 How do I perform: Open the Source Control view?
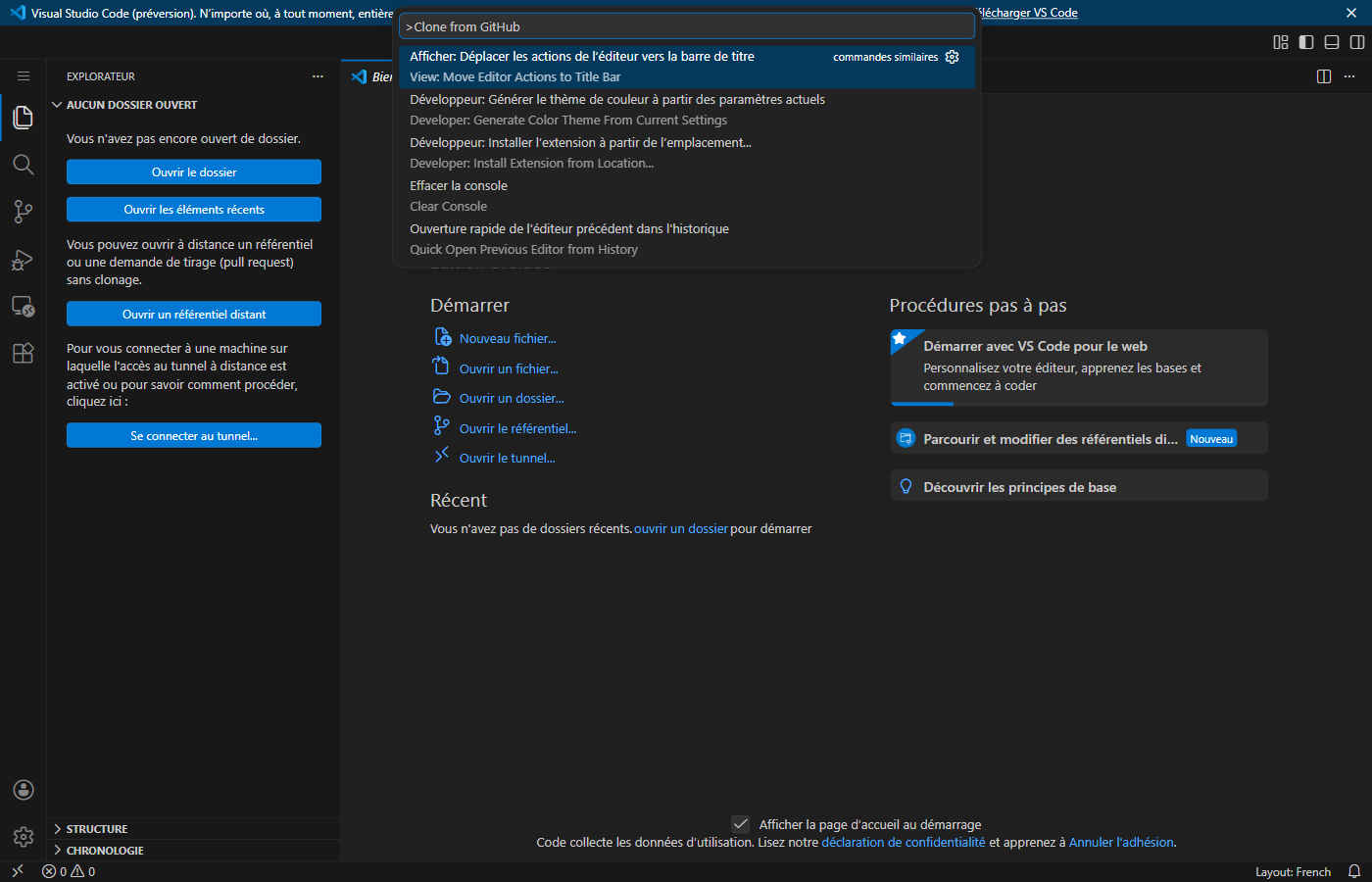pos(23,212)
